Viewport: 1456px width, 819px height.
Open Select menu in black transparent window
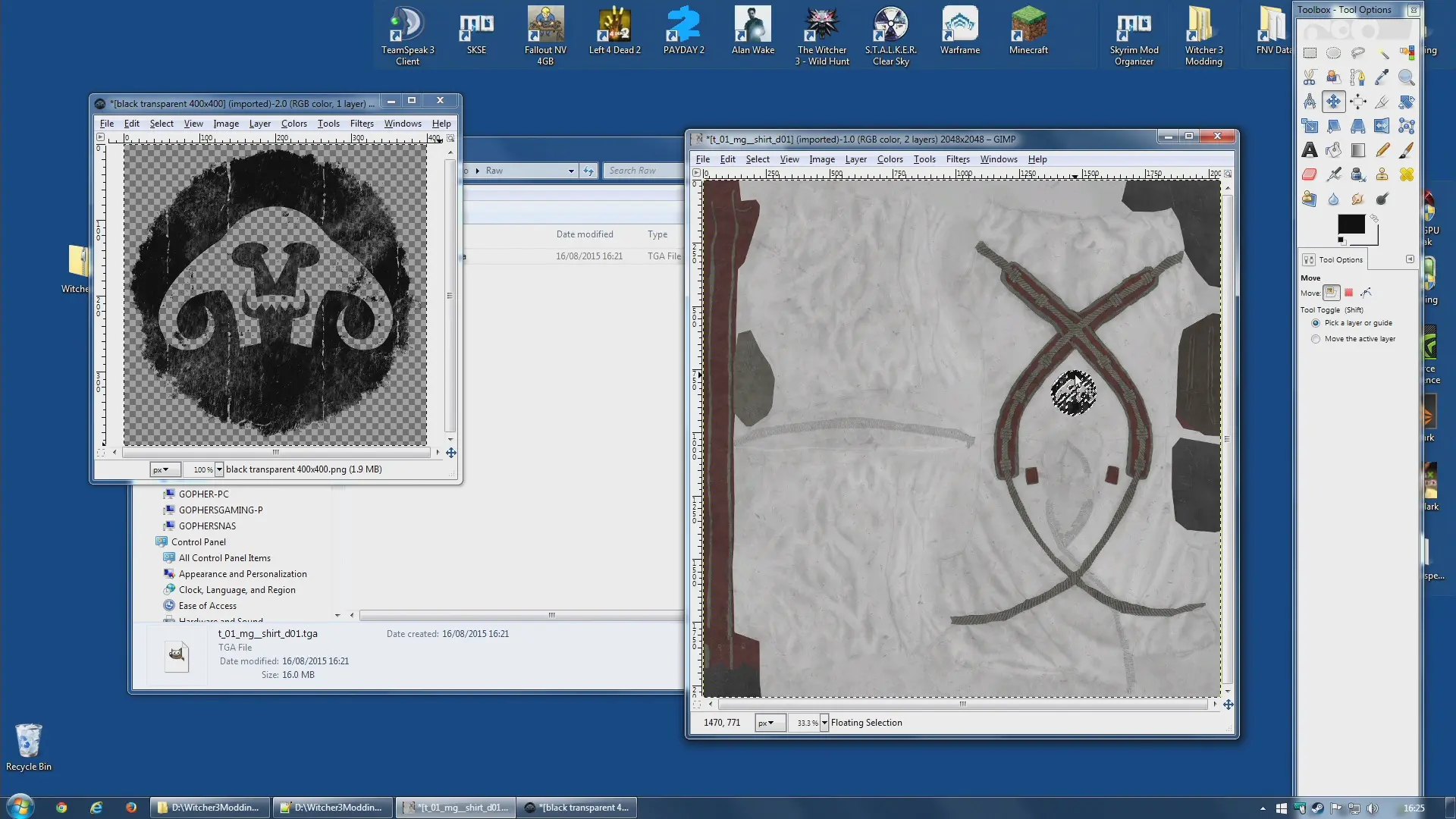[162, 124]
